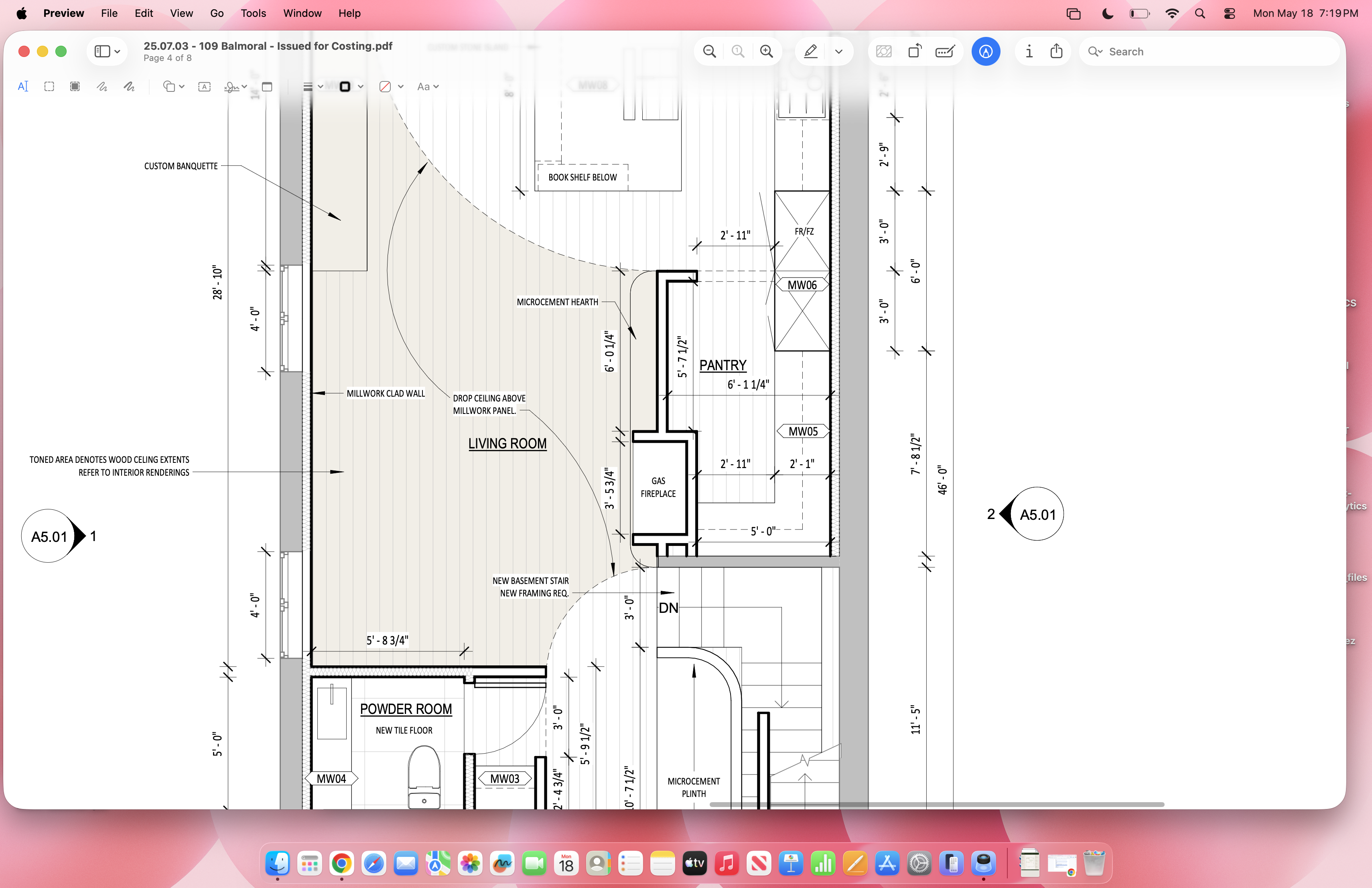Reset zoom to actual size
This screenshot has height=888, width=1372.
738,51
